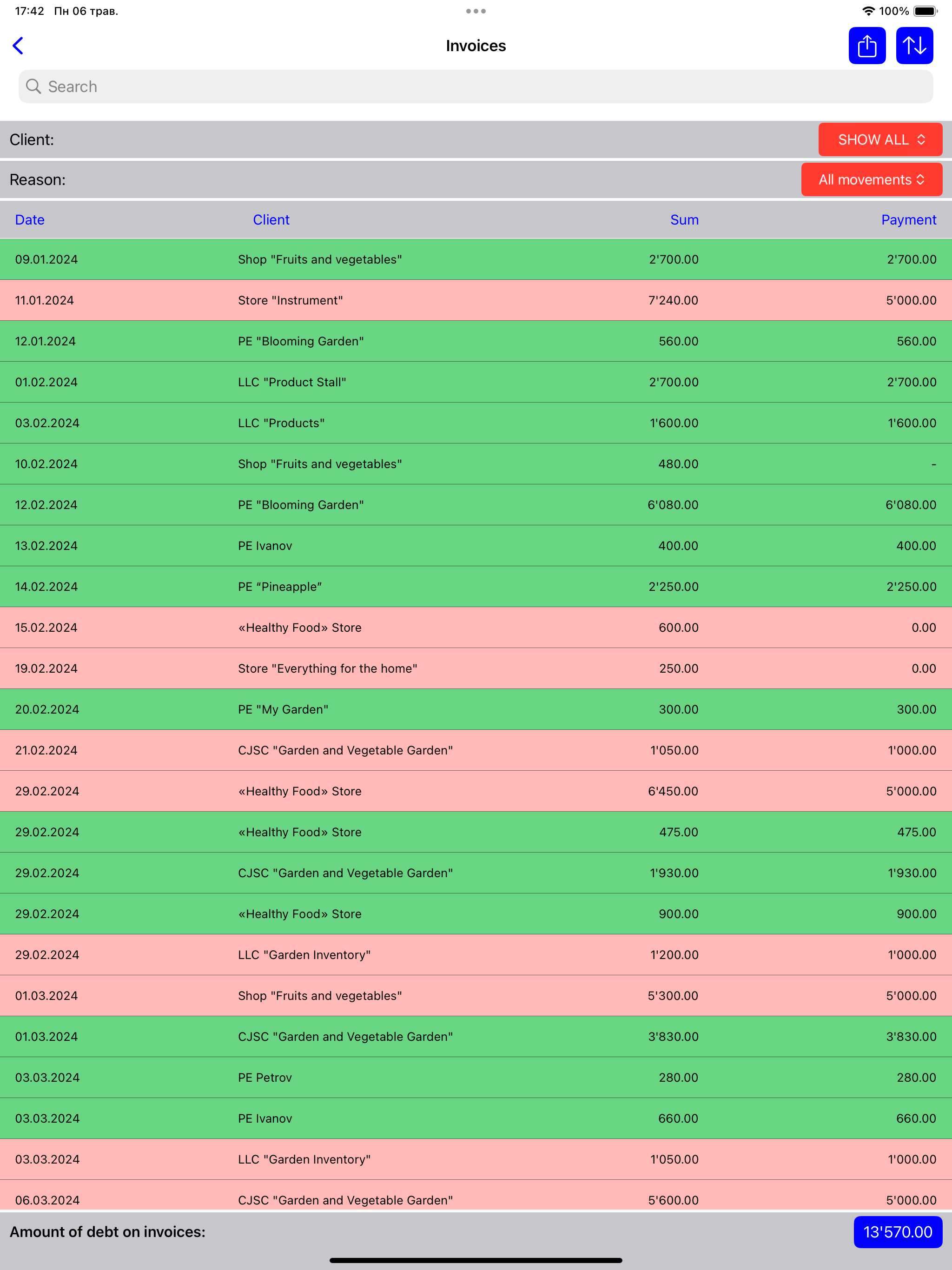Open the 21.02.2024 CJSC Garden invoice

point(476,750)
